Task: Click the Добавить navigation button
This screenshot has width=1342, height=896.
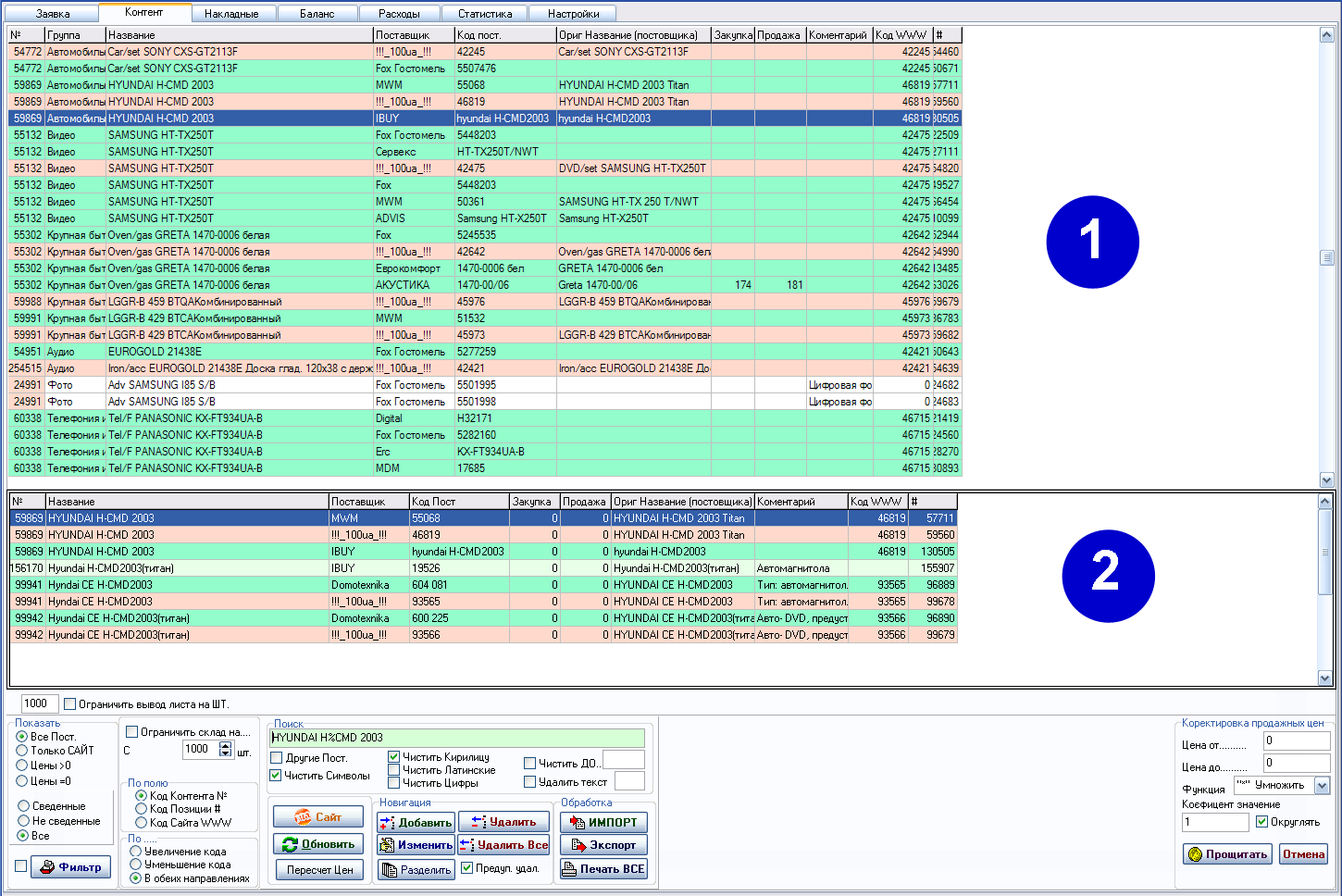Action: 416,822
